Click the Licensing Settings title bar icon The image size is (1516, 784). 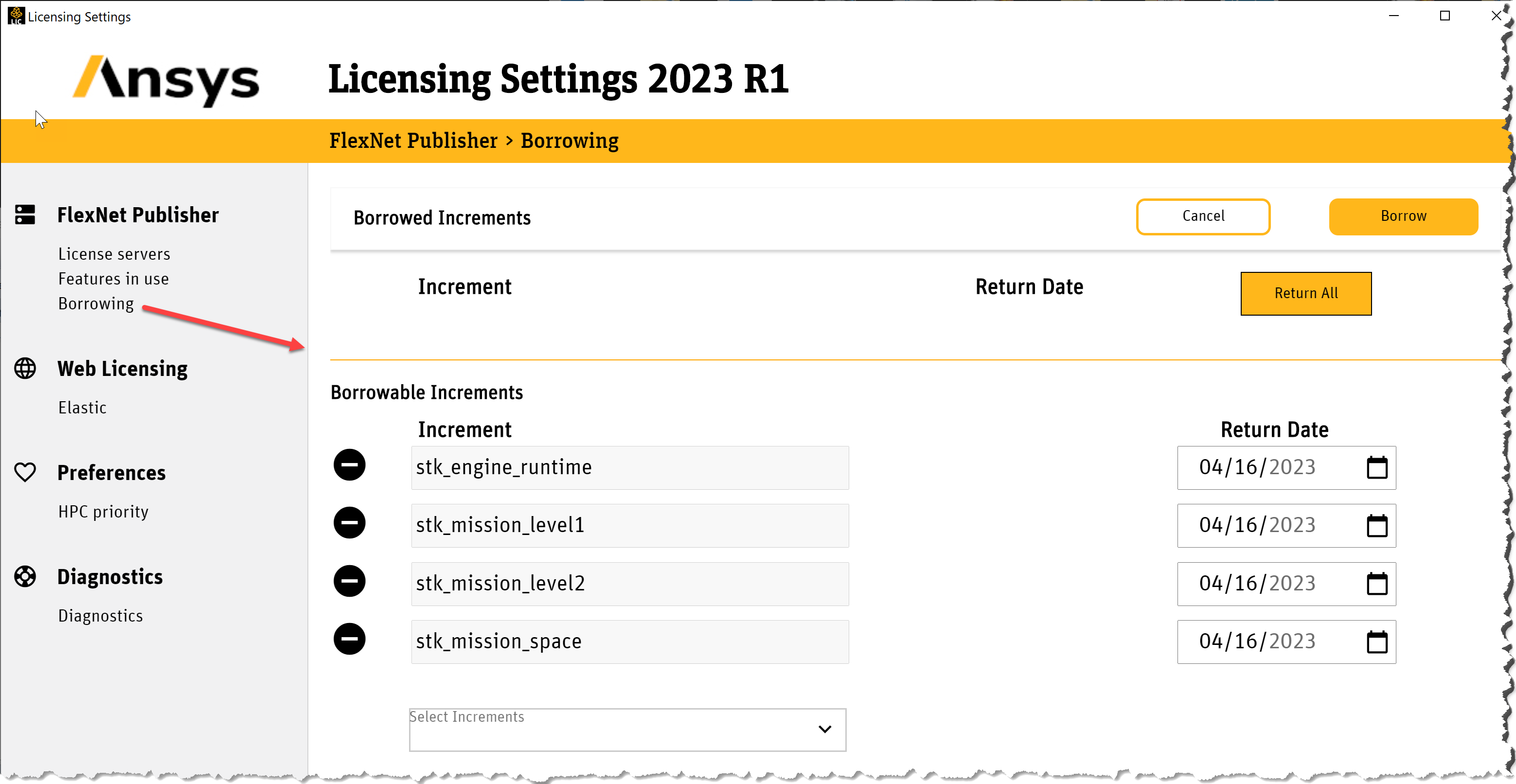16,16
